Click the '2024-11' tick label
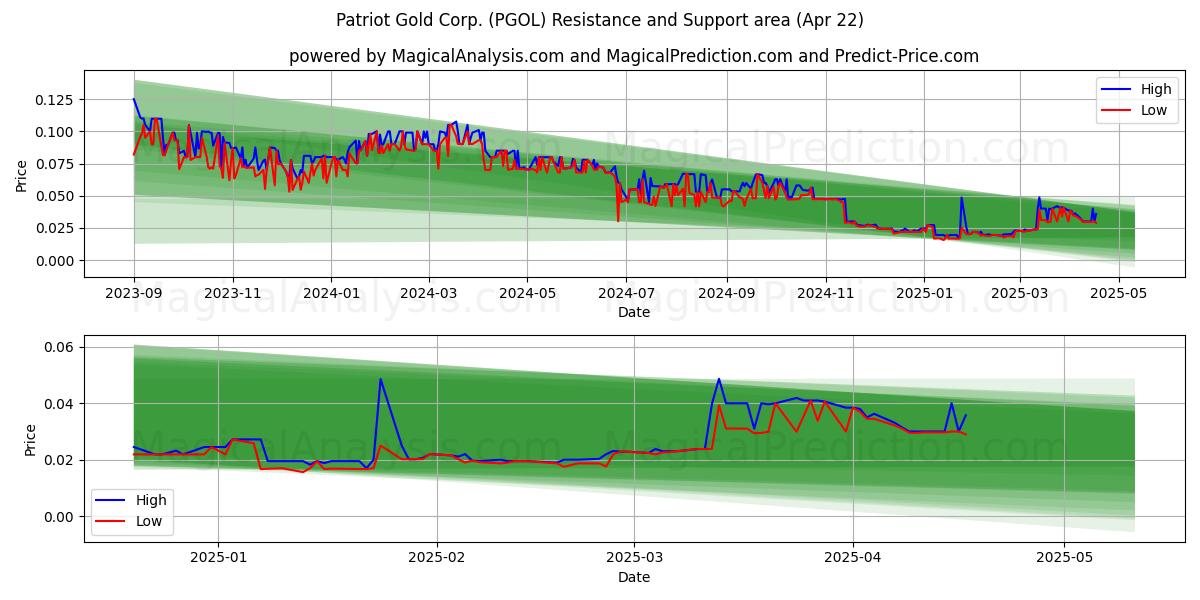The image size is (1200, 600). pyautogui.click(x=825, y=292)
